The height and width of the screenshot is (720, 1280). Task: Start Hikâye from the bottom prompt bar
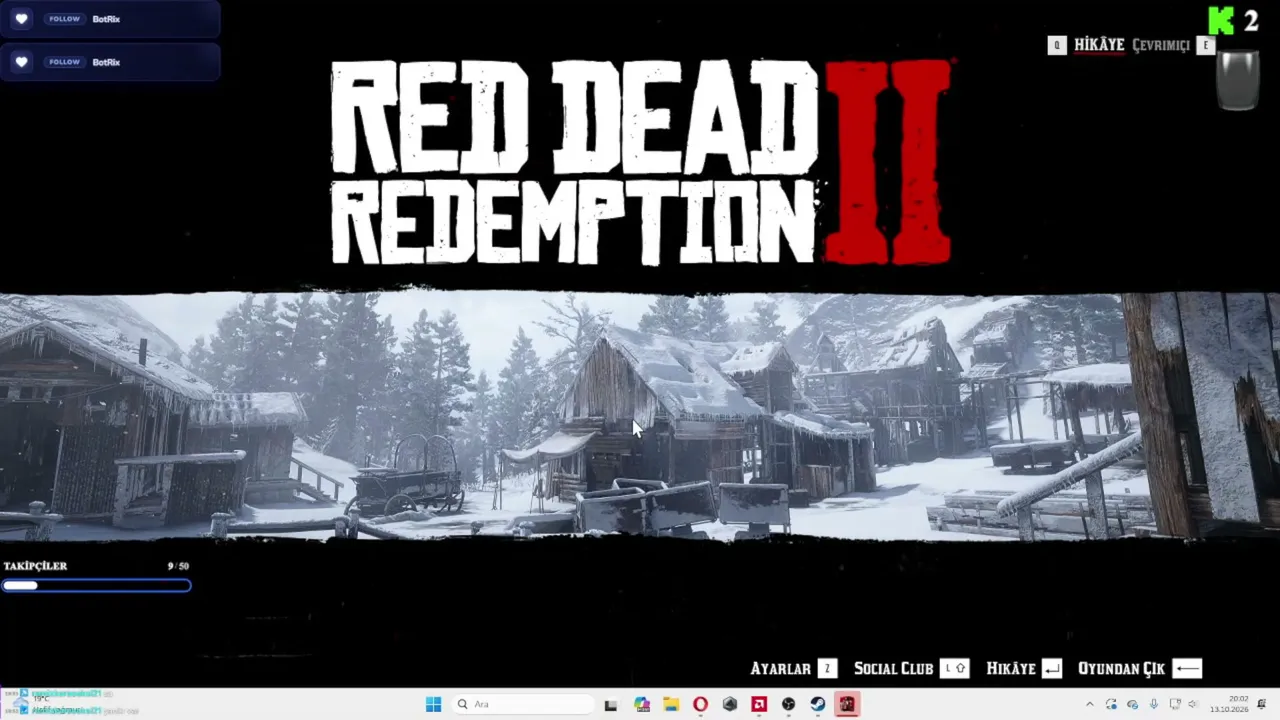[x=1010, y=669]
